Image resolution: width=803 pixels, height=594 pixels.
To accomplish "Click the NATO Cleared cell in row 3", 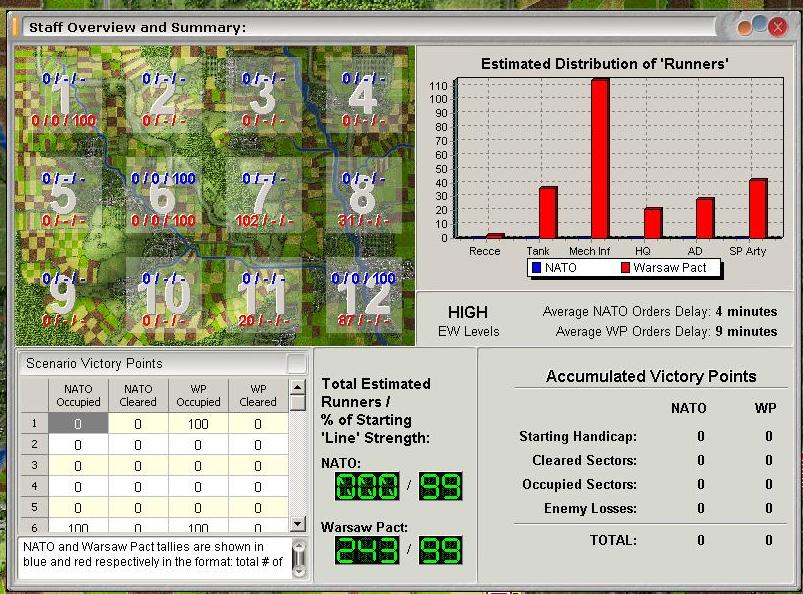I will click(x=138, y=465).
